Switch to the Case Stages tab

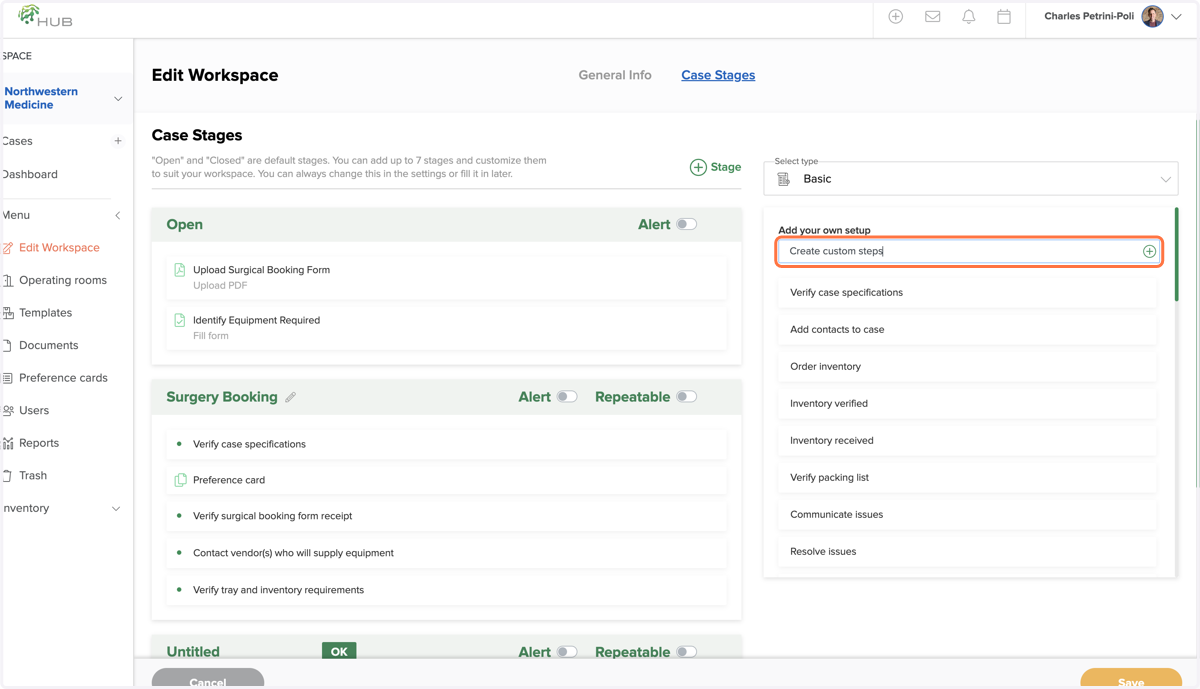(718, 75)
